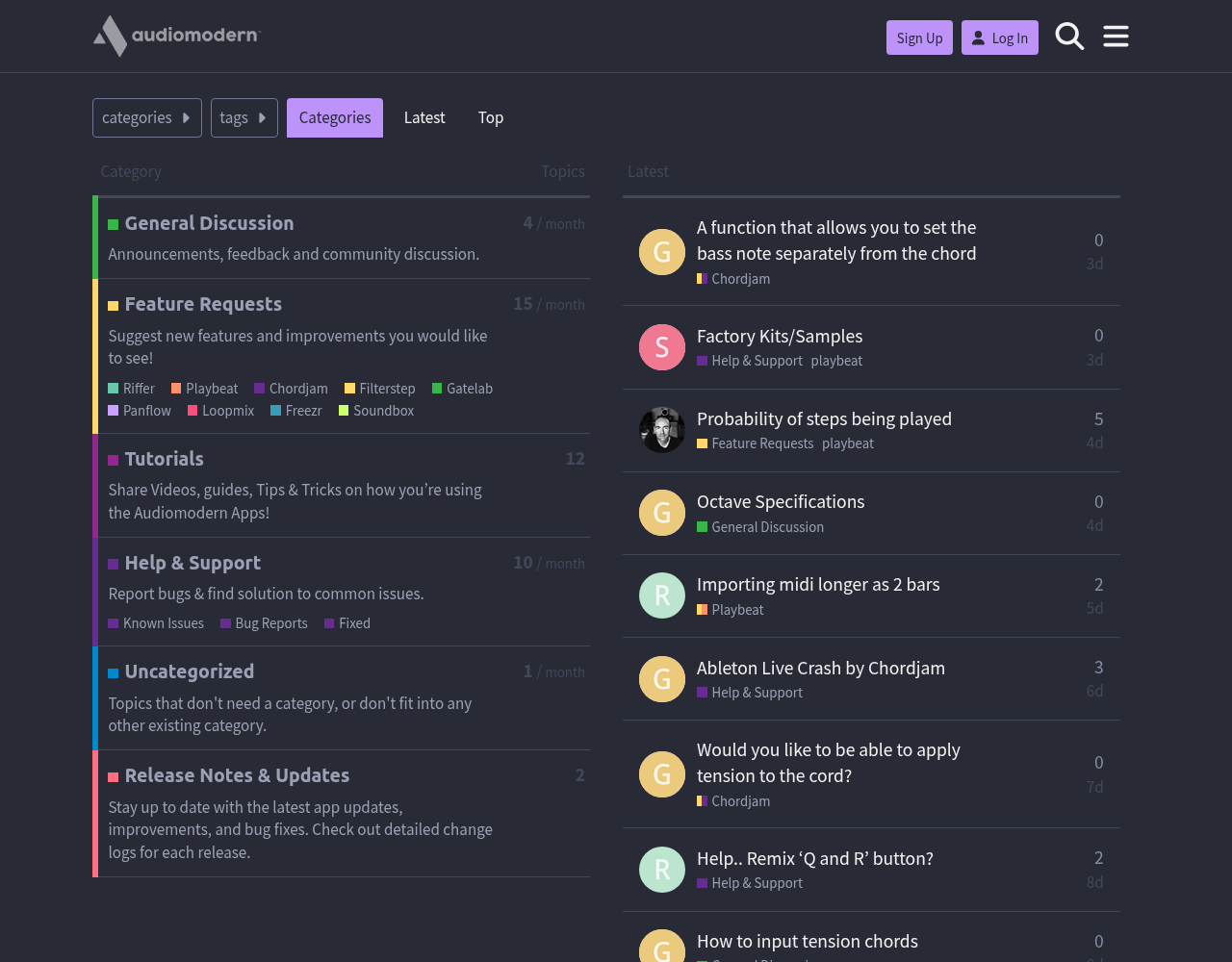Click the '15 / month' topic count
This screenshot has height=962, width=1232.
(x=549, y=304)
